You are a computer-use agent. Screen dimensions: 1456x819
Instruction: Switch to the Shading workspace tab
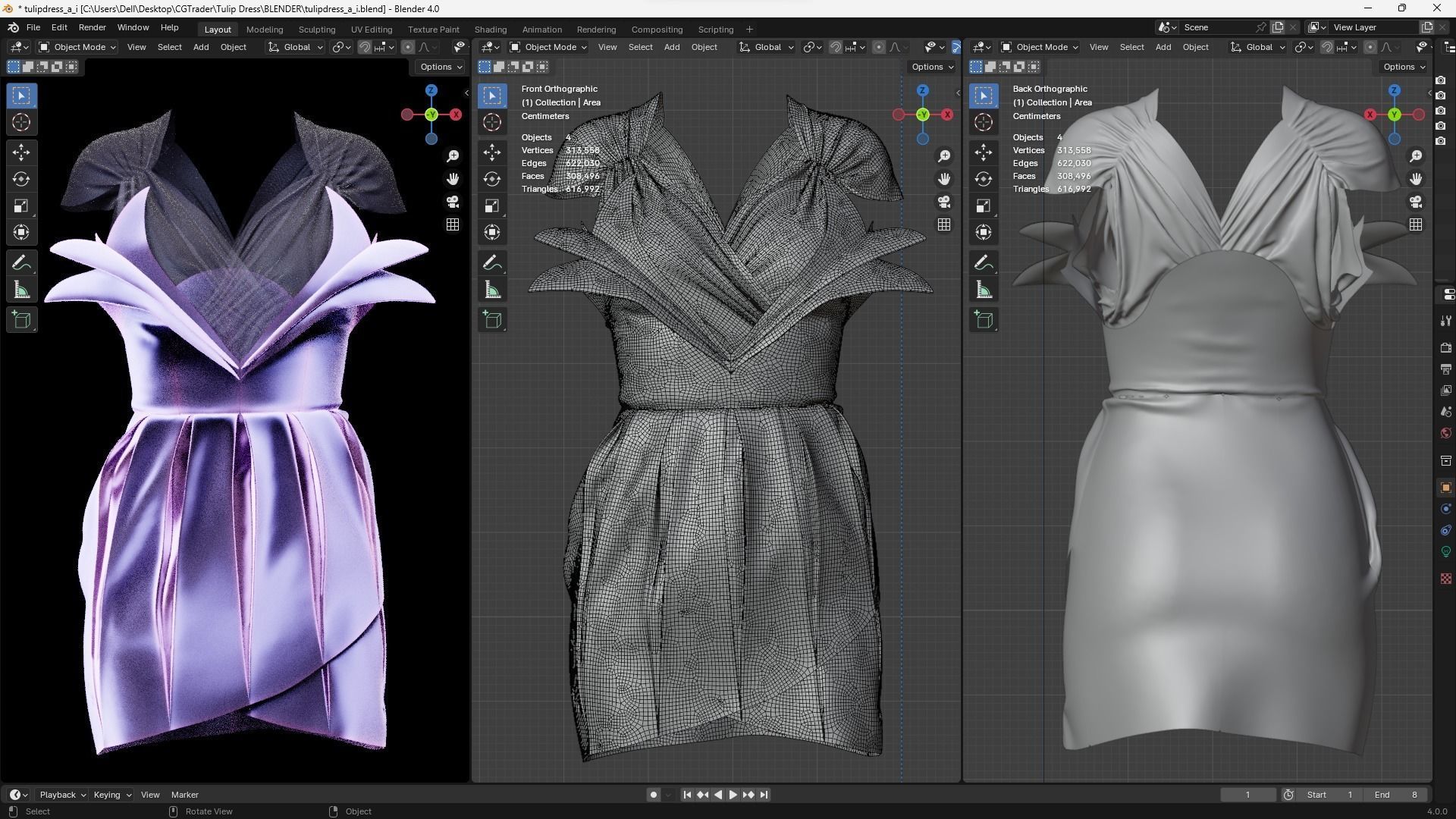491,30
